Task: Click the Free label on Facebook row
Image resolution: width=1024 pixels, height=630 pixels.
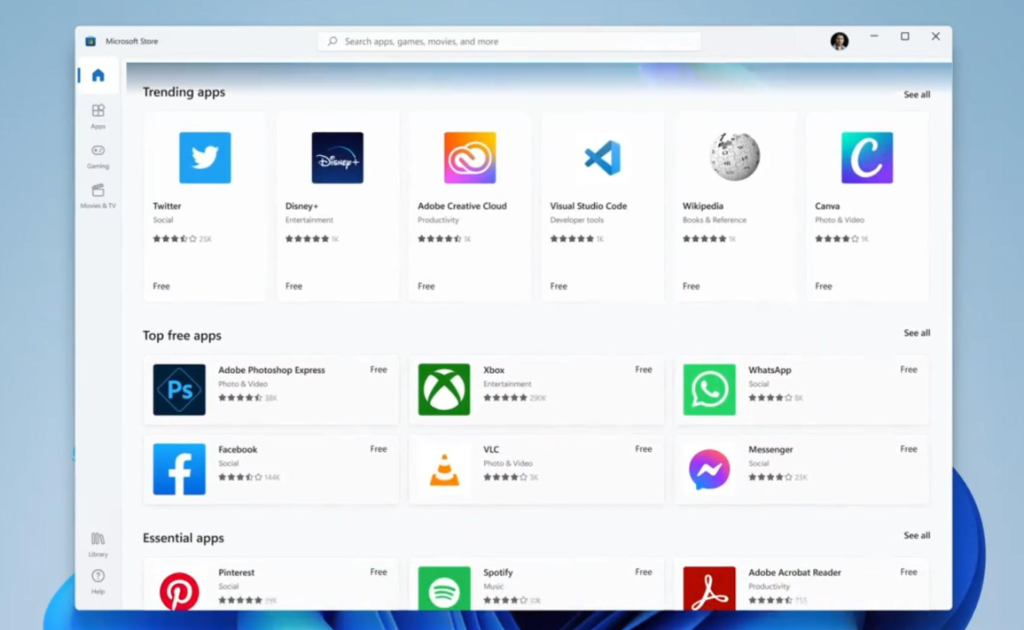Action: (379, 449)
